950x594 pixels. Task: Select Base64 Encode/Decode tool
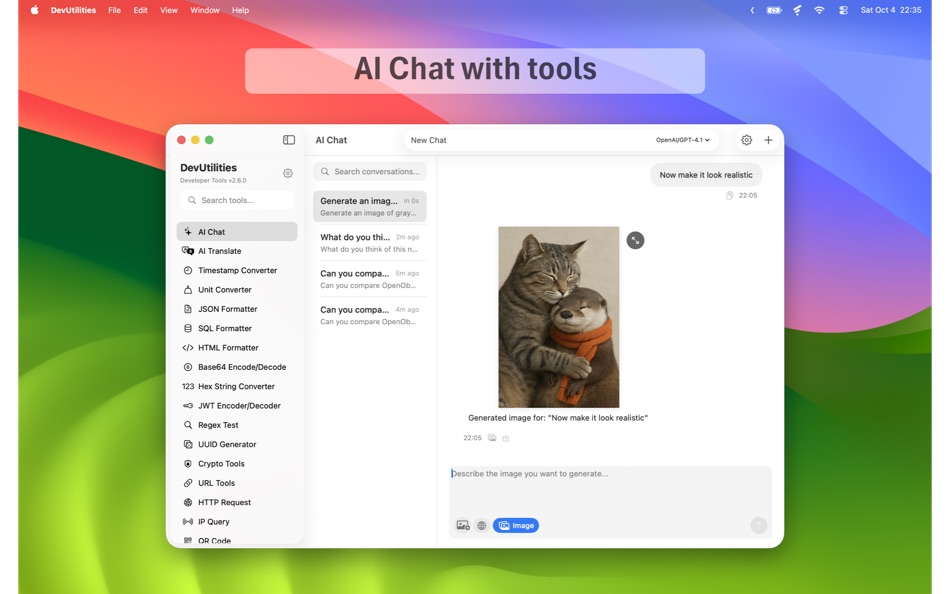[x=237, y=367]
